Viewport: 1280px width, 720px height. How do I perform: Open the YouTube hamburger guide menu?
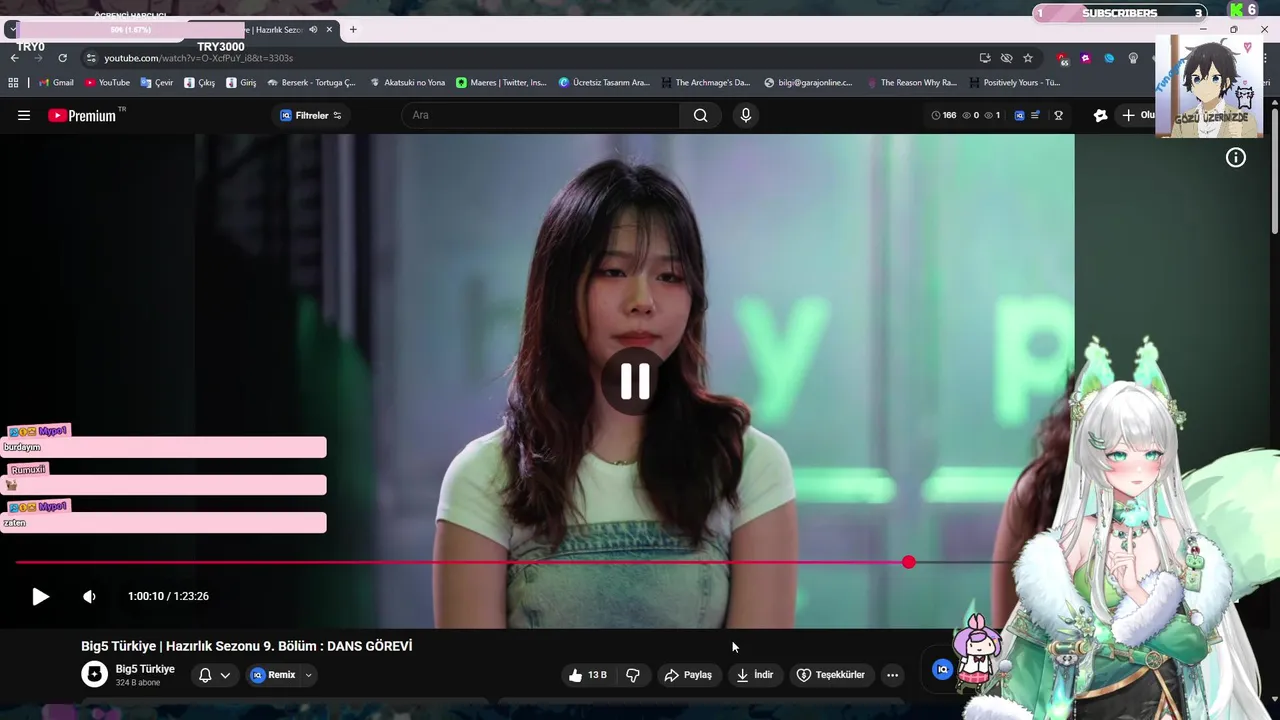pyautogui.click(x=24, y=115)
